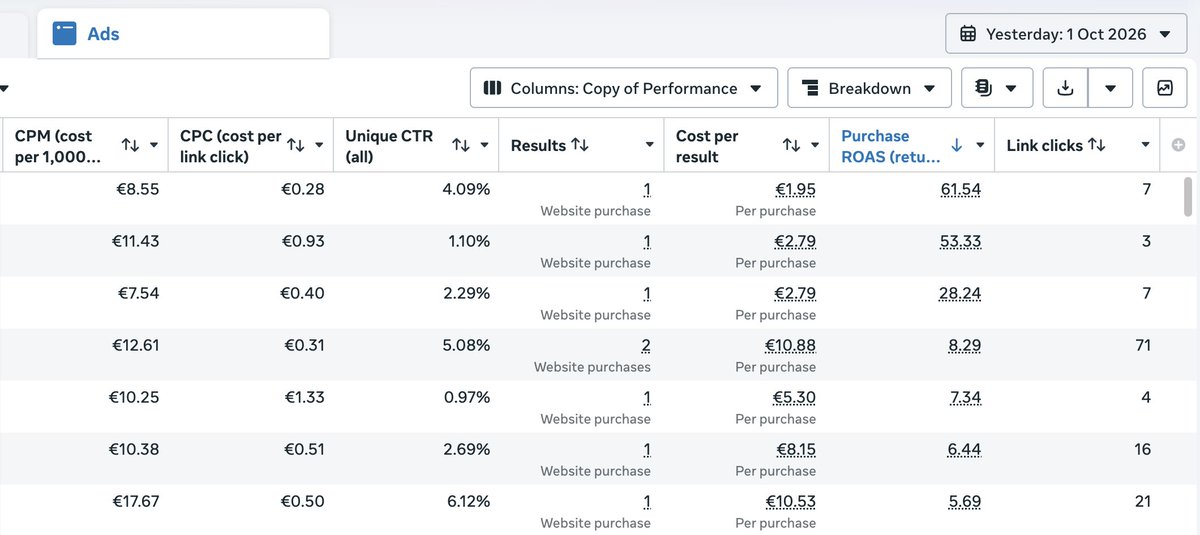Click Unique CTR value 6.12%
Screen dimensions: 1200x535
pos(466,501)
